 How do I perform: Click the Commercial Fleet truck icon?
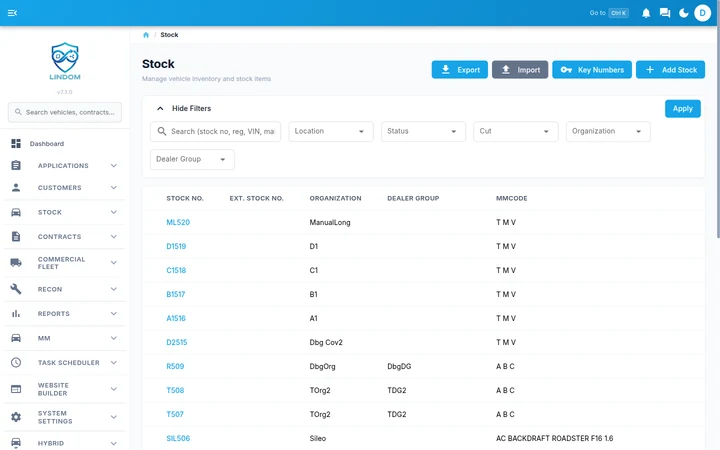click(x=16, y=263)
